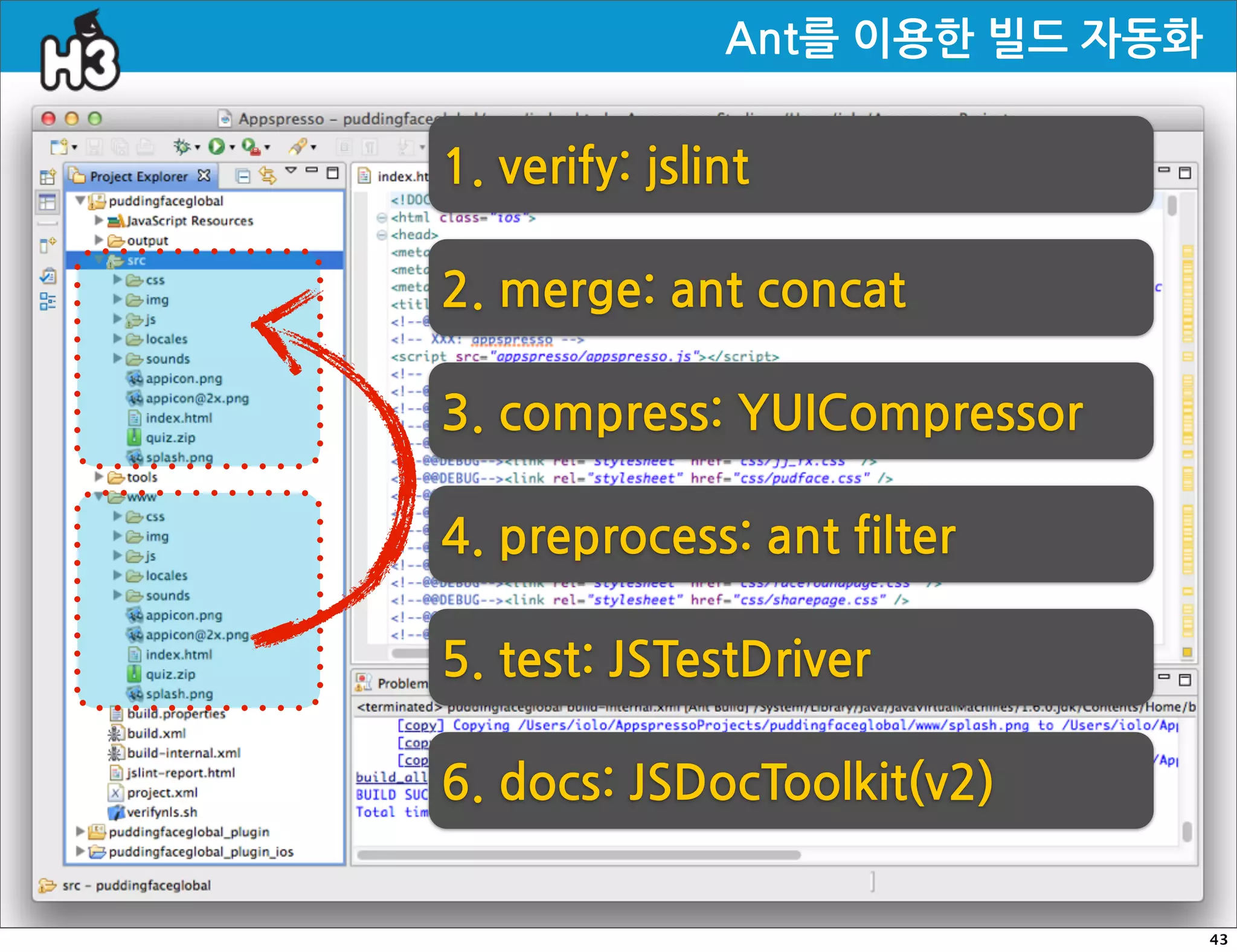Image resolution: width=1237 pixels, height=952 pixels.
Task: Maximize the editor area
Action: tap(1185, 173)
